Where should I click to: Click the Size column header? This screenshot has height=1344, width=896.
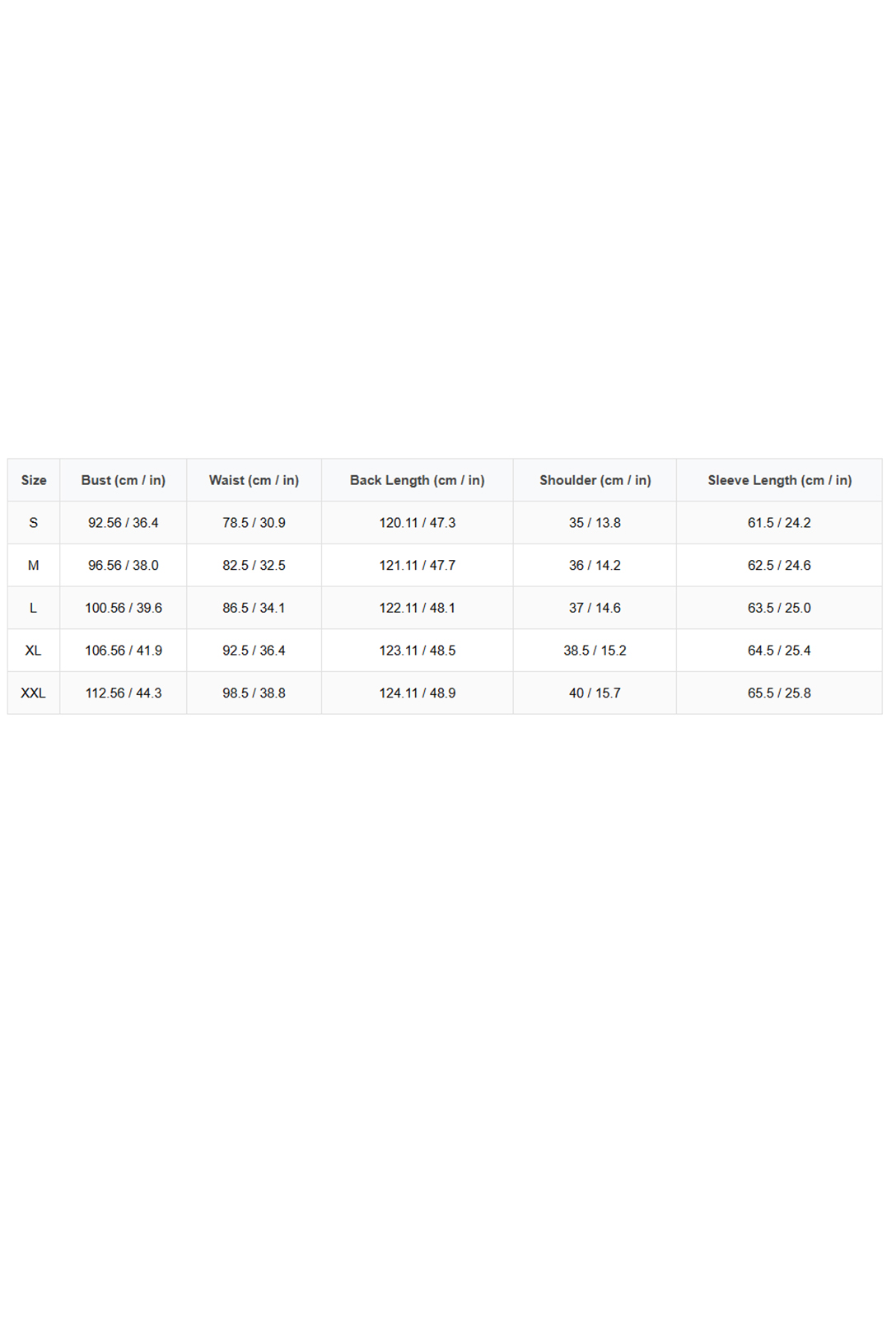(34, 480)
